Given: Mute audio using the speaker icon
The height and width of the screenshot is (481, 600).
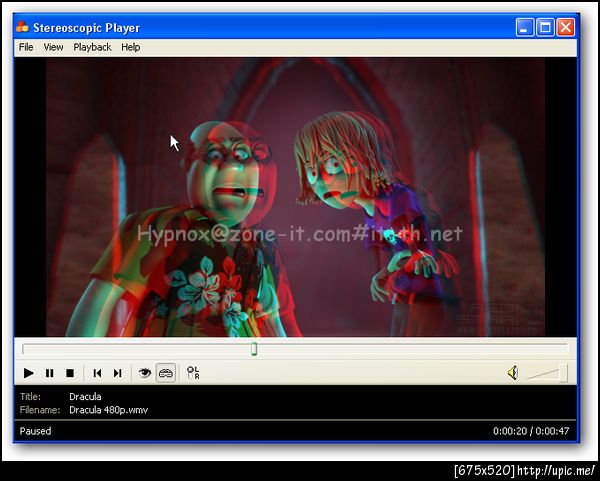Looking at the screenshot, I should [x=513, y=372].
